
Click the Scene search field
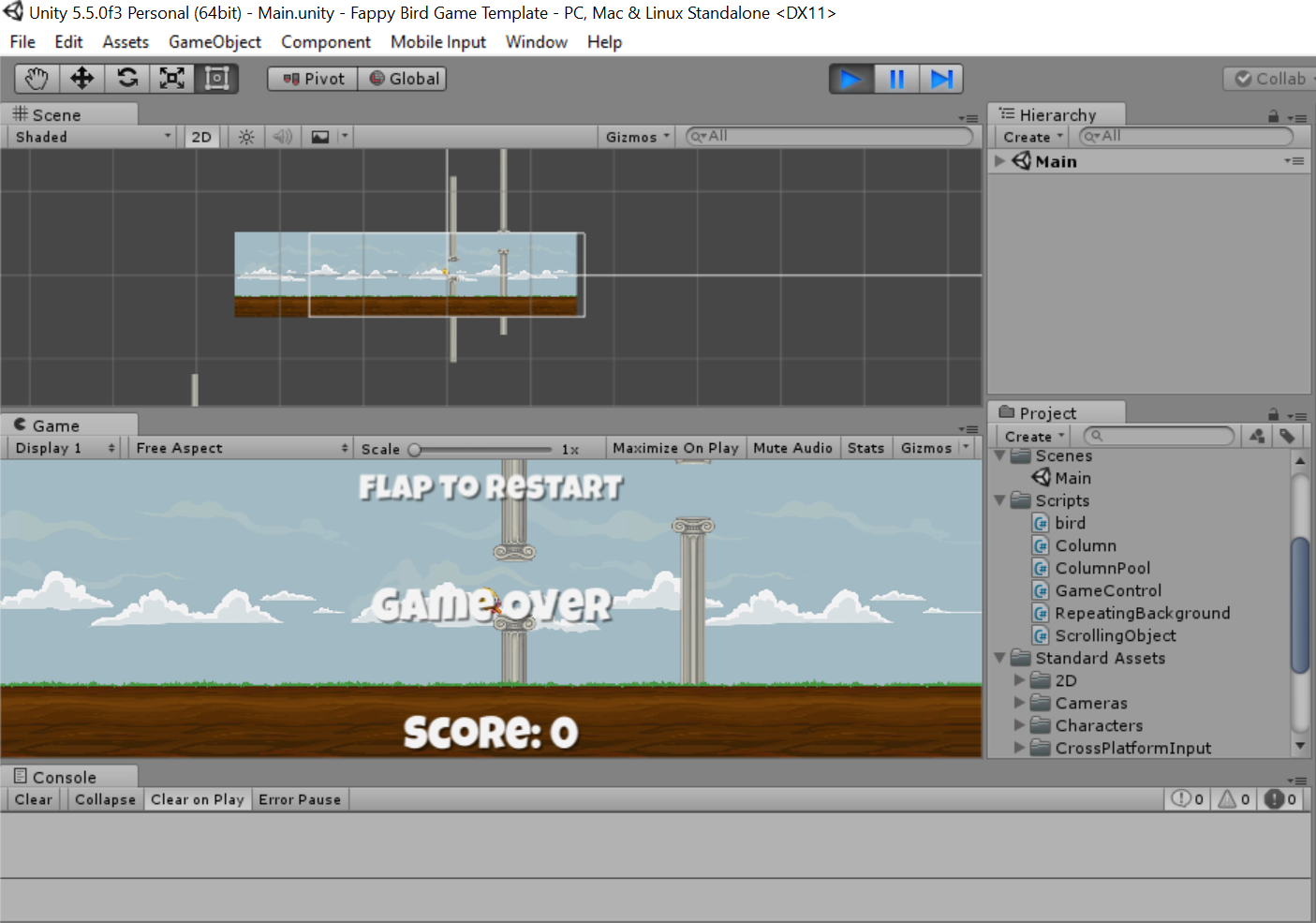[829, 137]
